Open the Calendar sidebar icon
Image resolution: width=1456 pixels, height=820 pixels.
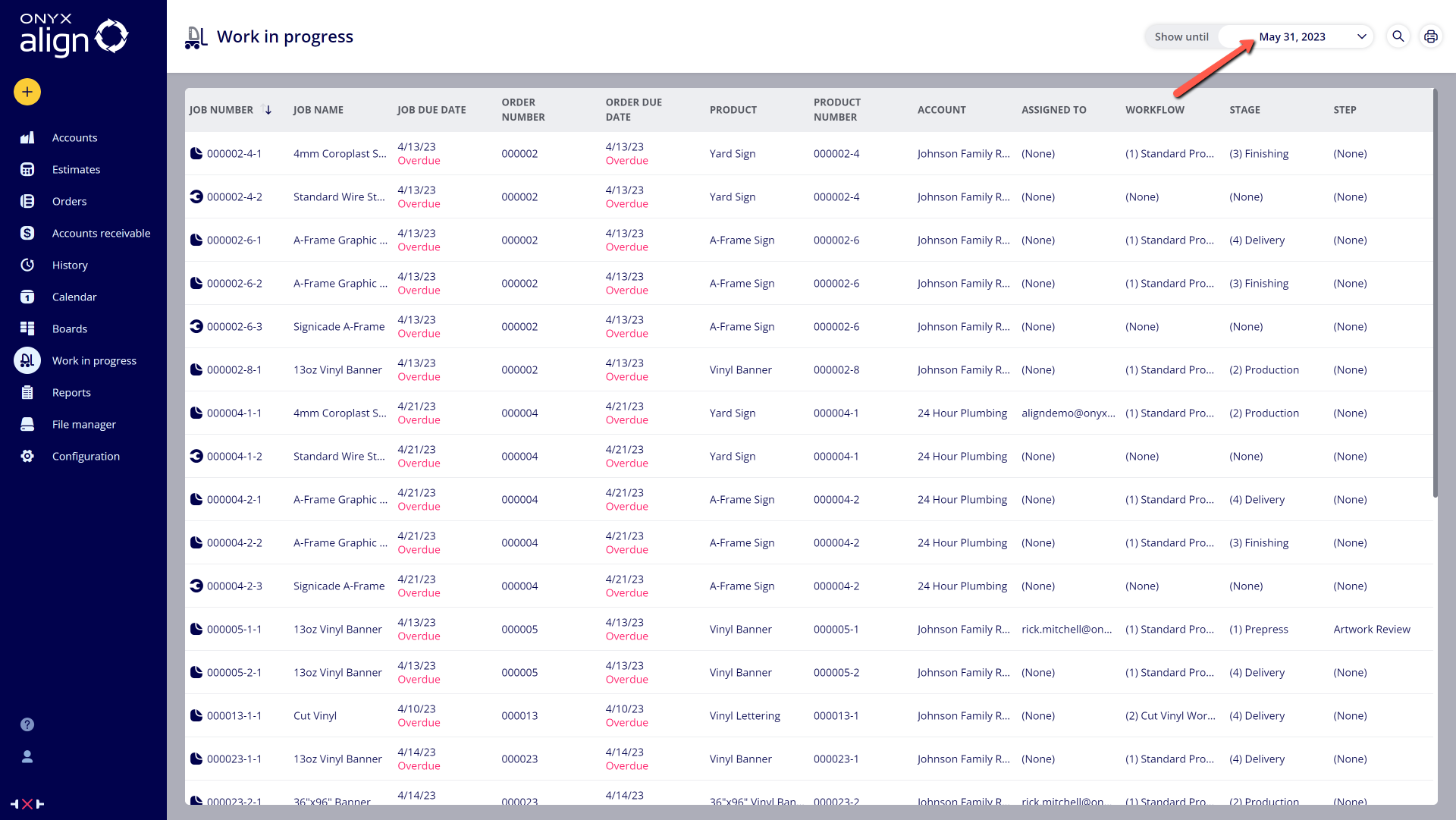(27, 297)
